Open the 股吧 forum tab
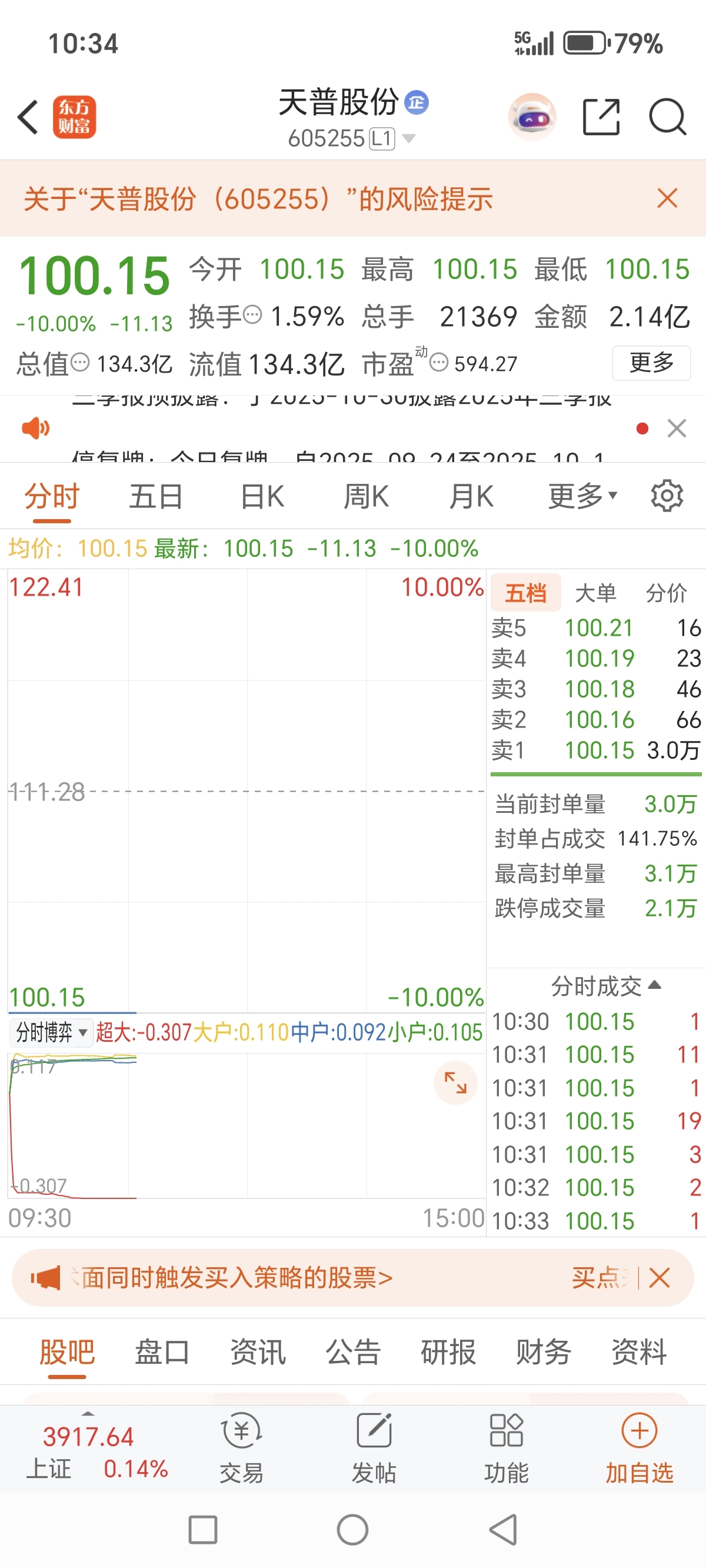 pyautogui.click(x=67, y=1353)
